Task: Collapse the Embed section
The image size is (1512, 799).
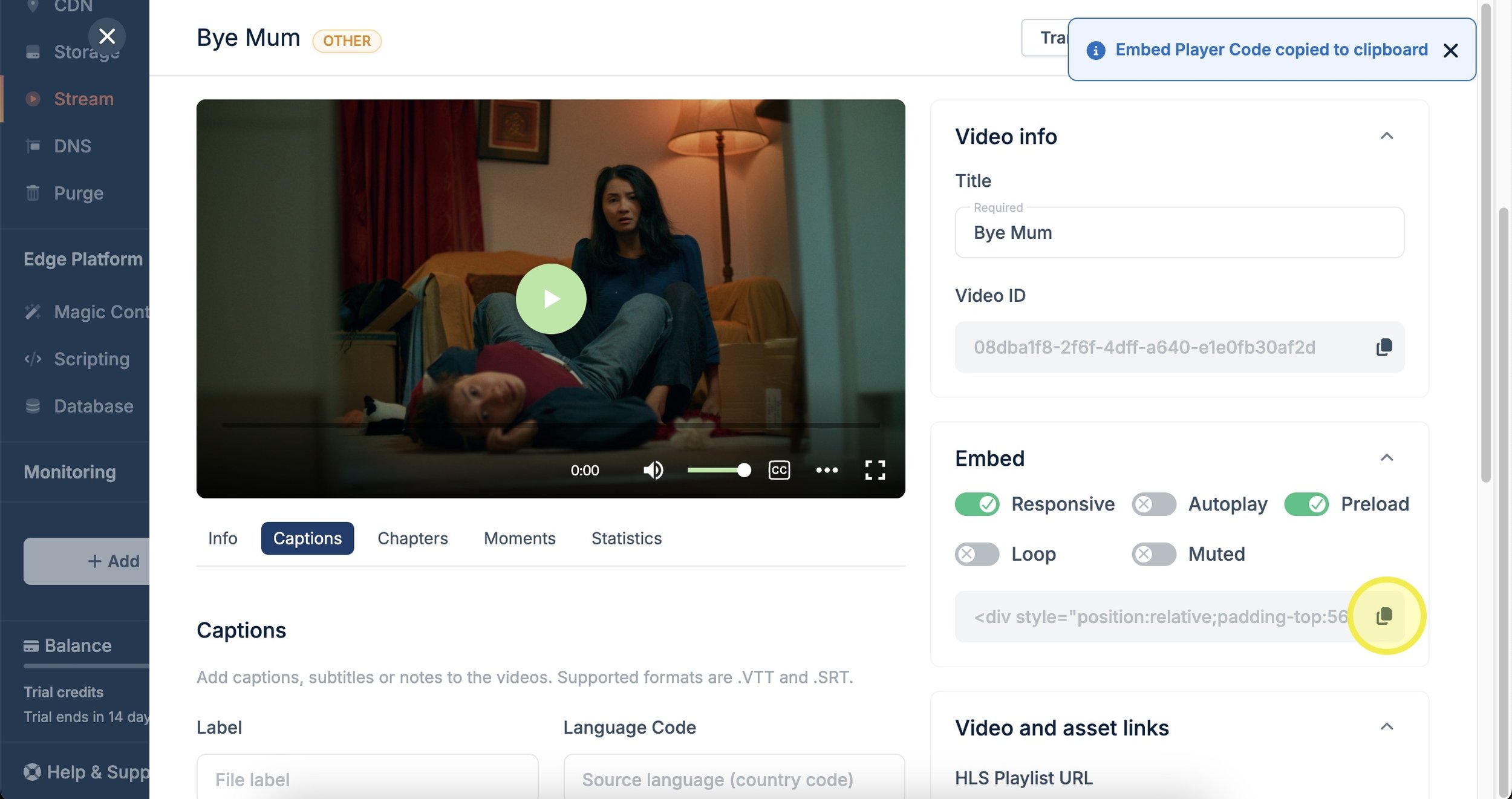Action: tap(1386, 458)
